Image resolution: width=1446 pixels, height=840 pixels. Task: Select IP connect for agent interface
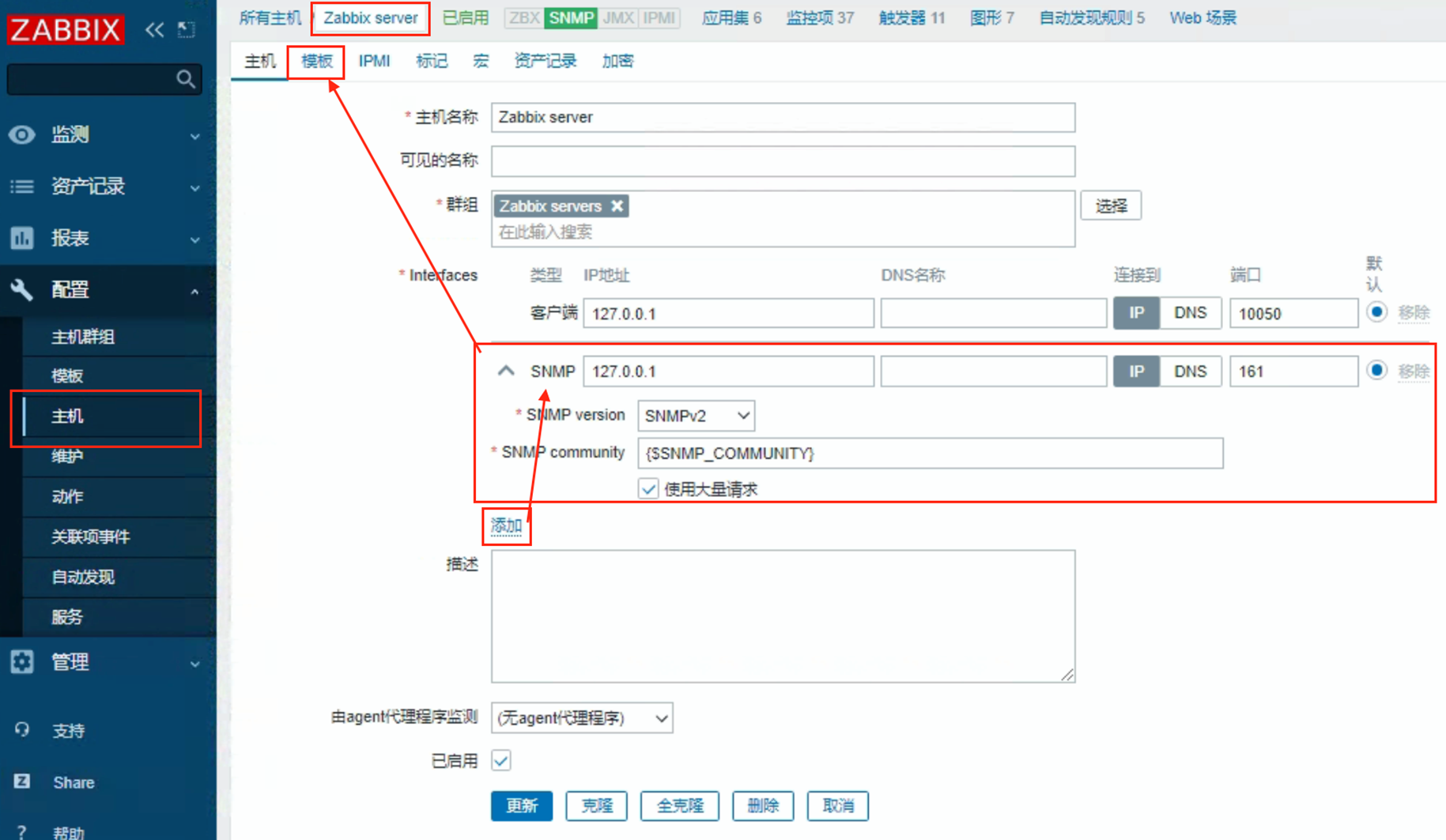pos(1136,313)
